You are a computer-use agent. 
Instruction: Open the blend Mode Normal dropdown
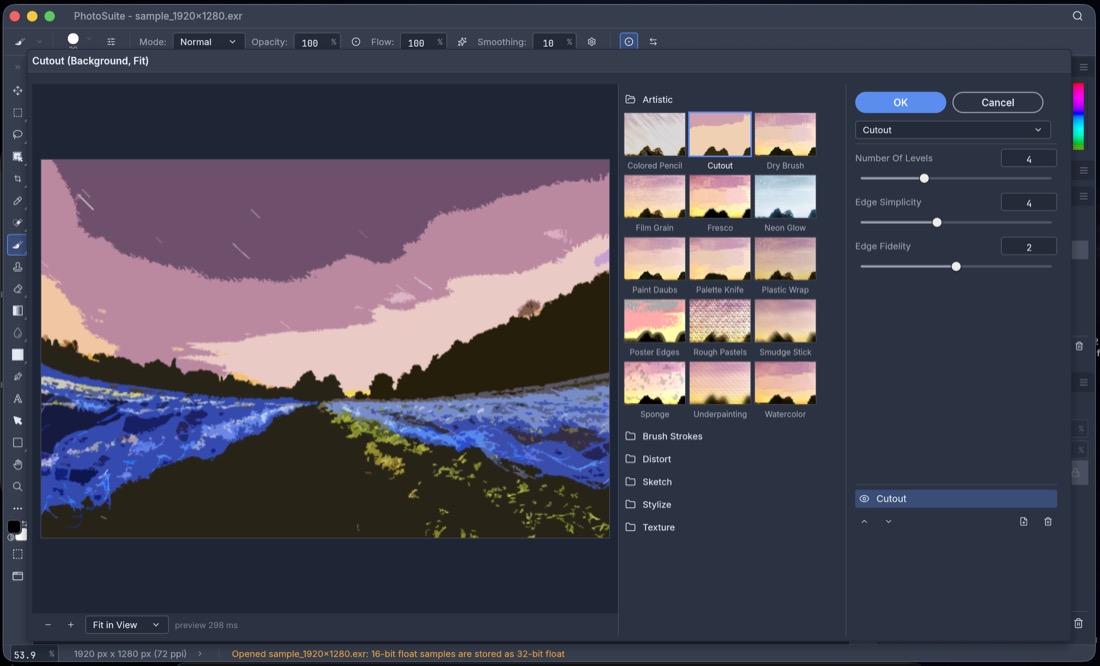tap(208, 42)
